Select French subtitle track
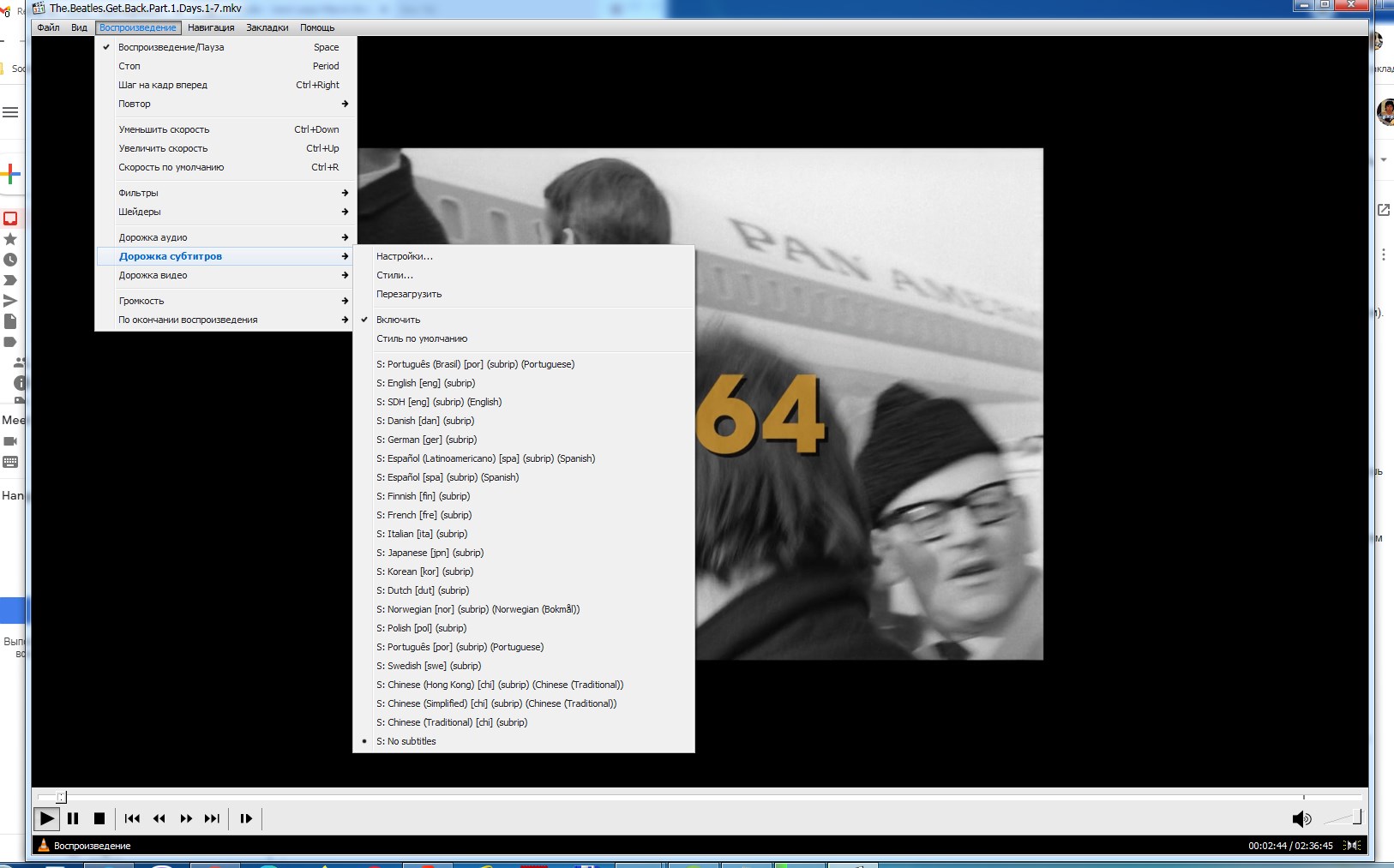 tap(524, 515)
